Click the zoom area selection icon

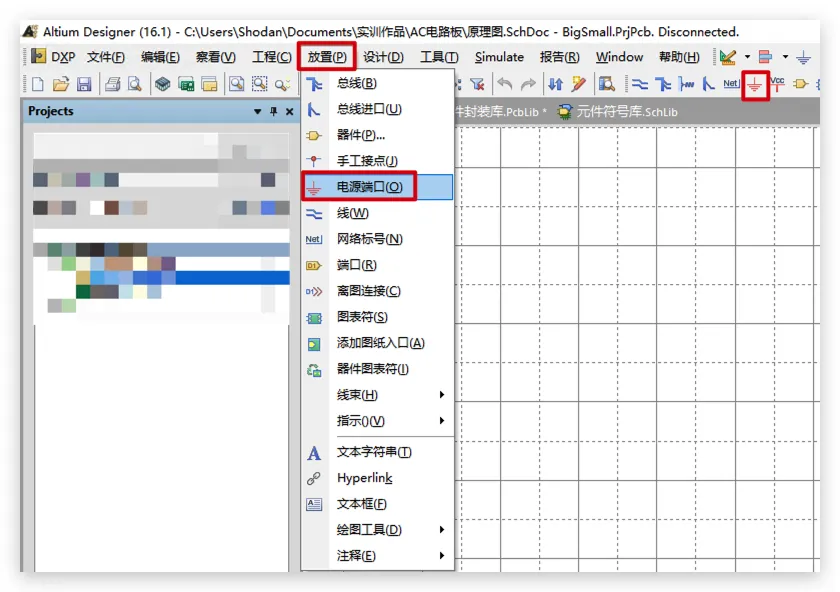260,84
